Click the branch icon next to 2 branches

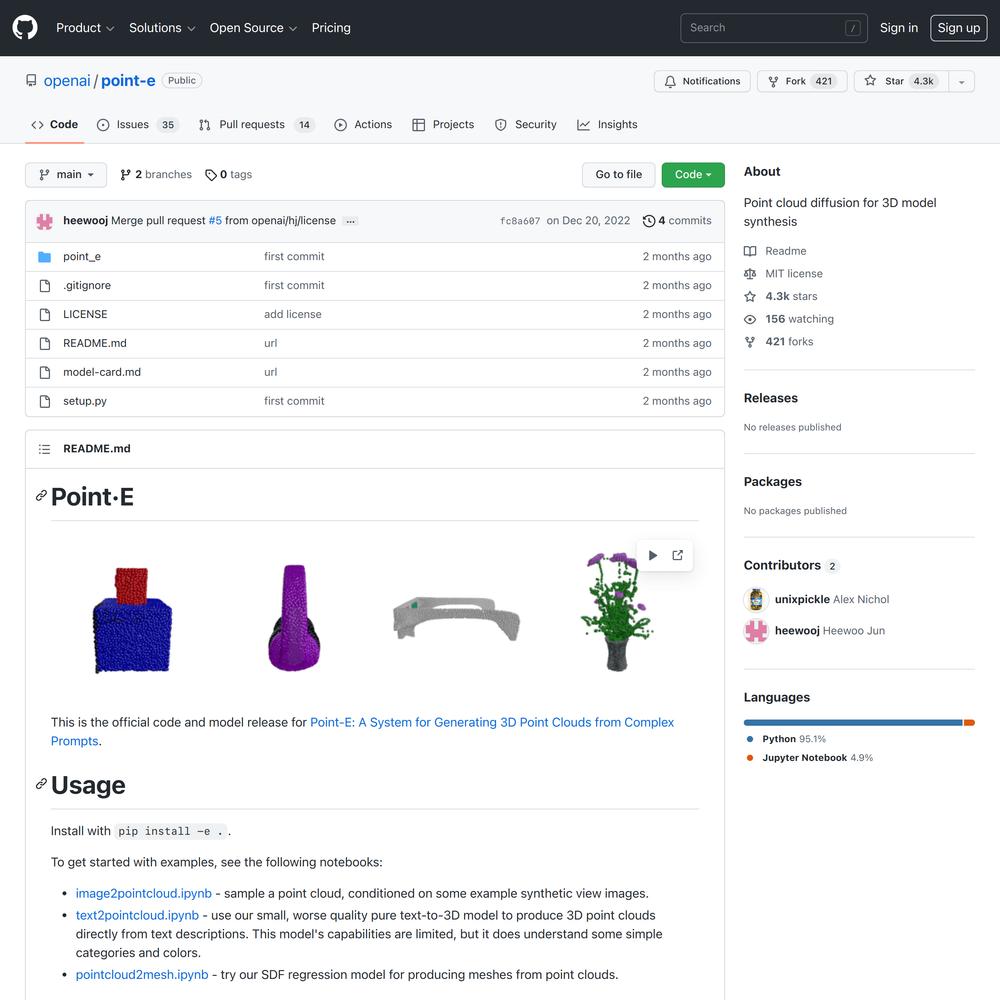point(126,175)
